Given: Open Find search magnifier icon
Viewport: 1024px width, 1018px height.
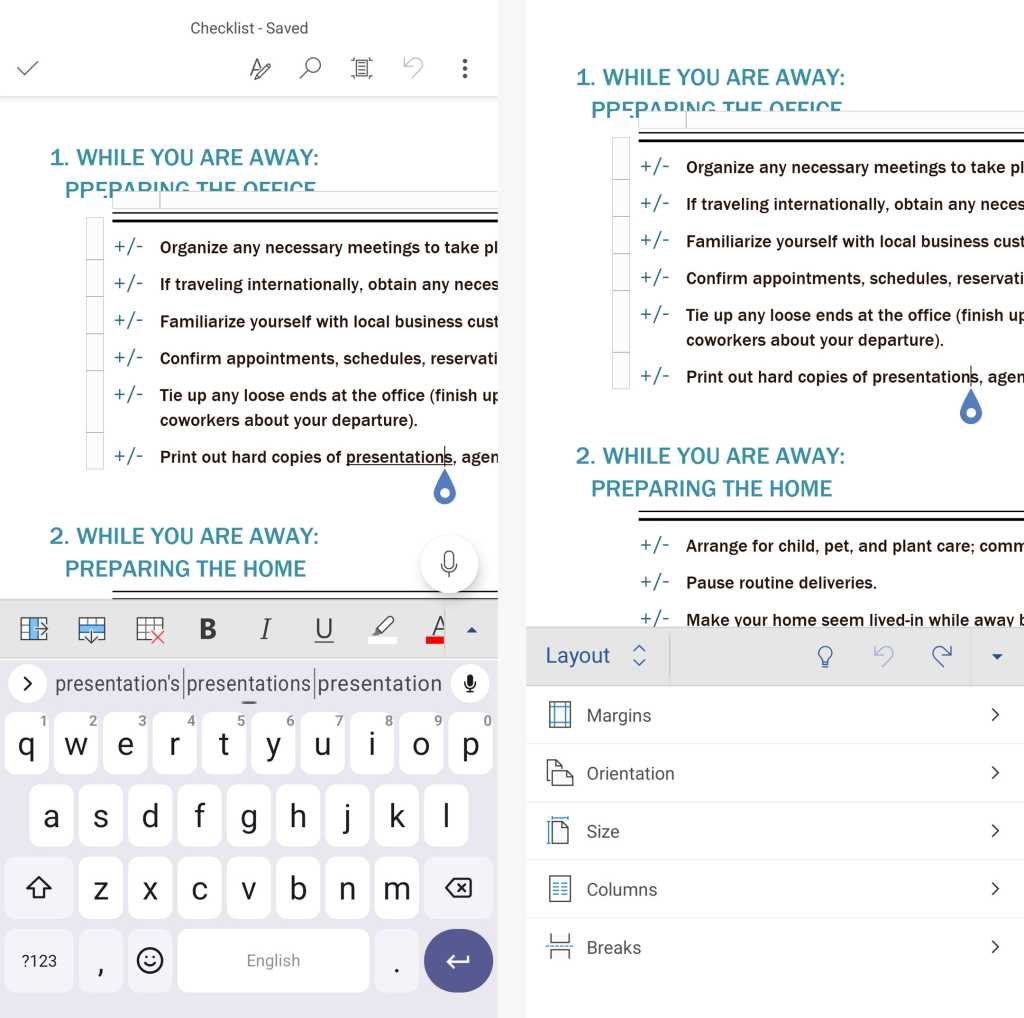Looking at the screenshot, I should (311, 68).
